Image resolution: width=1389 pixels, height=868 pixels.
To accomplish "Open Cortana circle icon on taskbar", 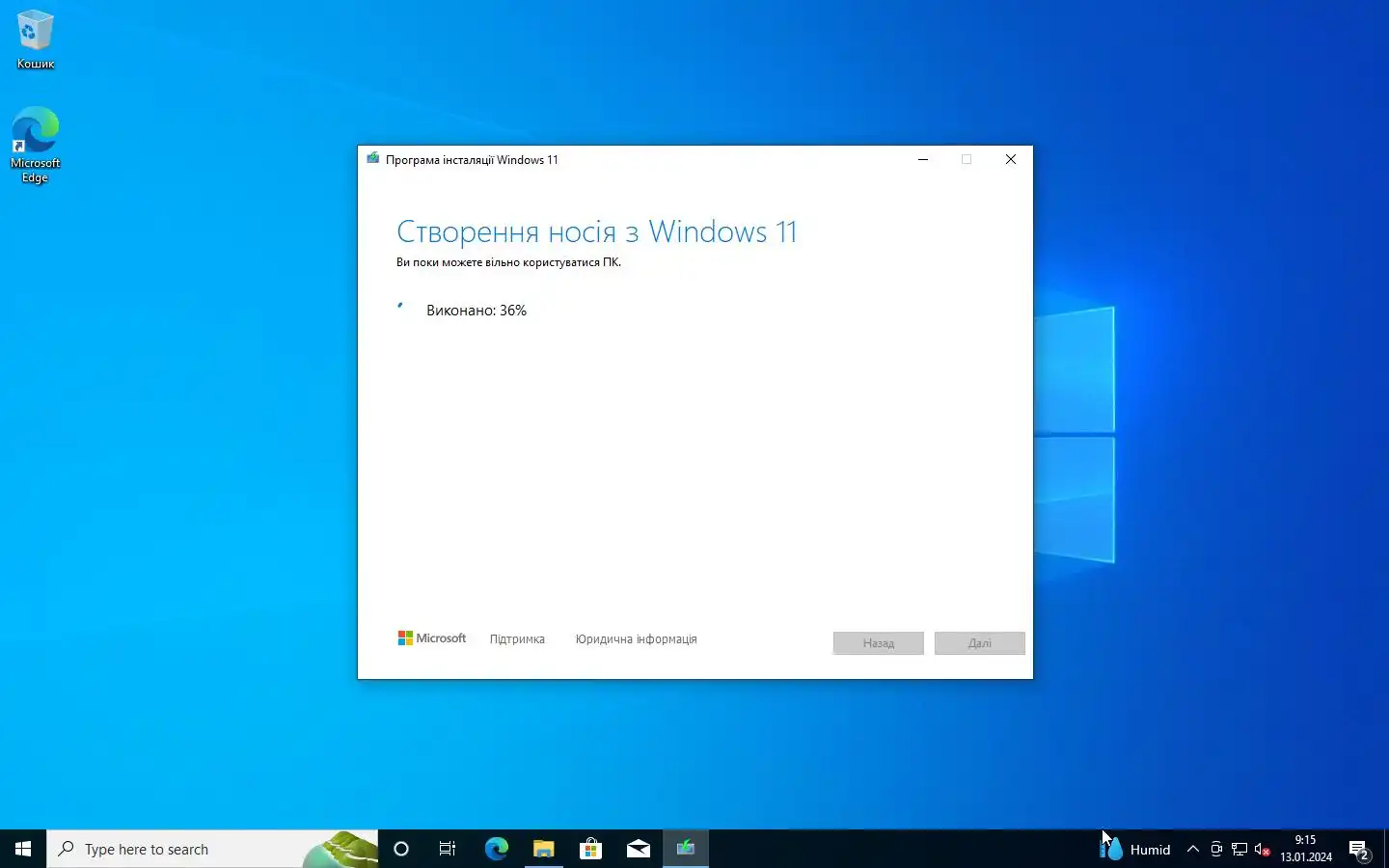I will pos(401,849).
